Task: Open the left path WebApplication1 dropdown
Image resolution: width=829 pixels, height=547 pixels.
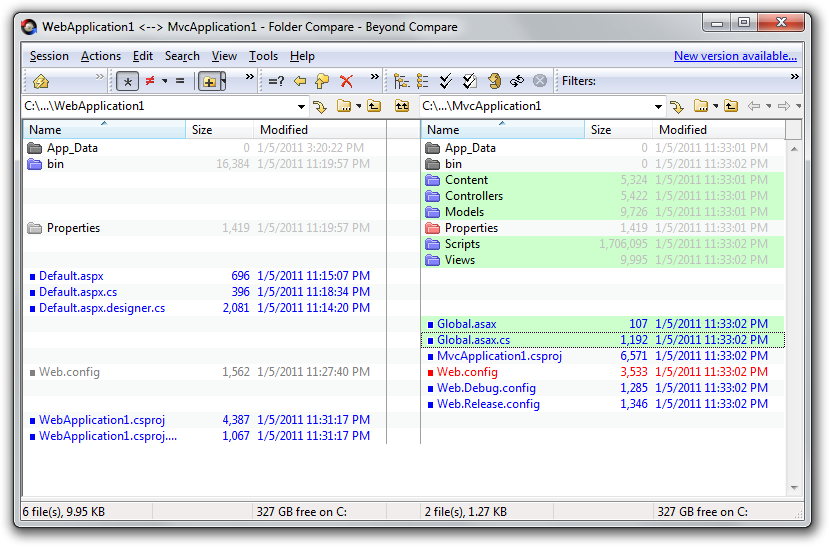Action: pos(301,107)
